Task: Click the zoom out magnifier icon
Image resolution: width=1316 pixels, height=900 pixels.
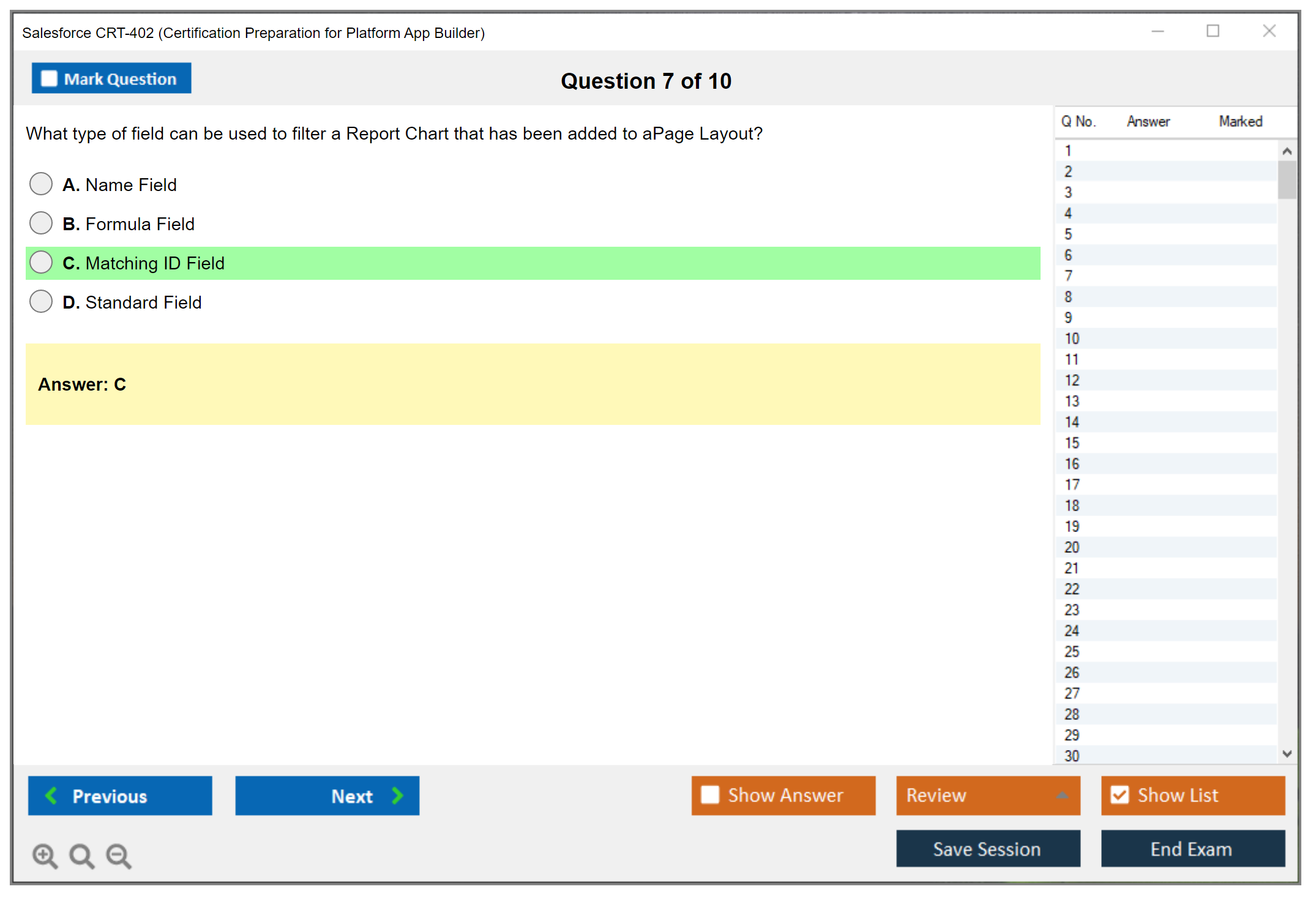Action: click(118, 855)
